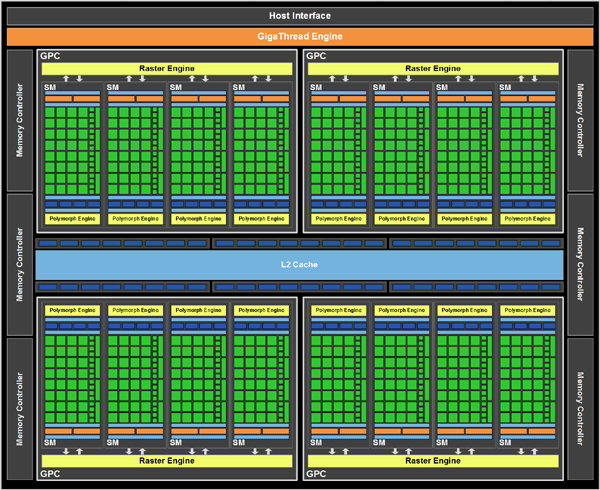Image resolution: width=600 pixels, height=490 pixels.
Task: Select the top-left GPC Raster Engine bar
Action: tap(167, 68)
